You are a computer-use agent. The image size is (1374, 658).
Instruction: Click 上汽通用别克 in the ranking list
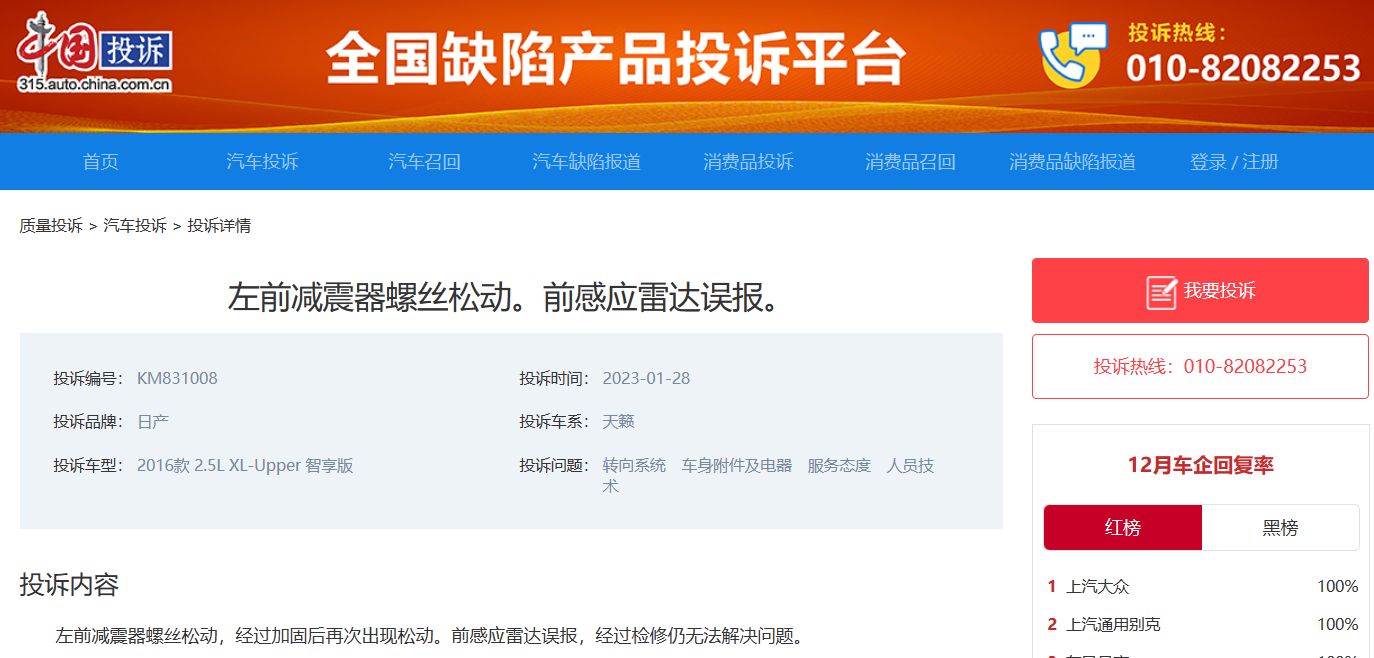[x=1114, y=625]
